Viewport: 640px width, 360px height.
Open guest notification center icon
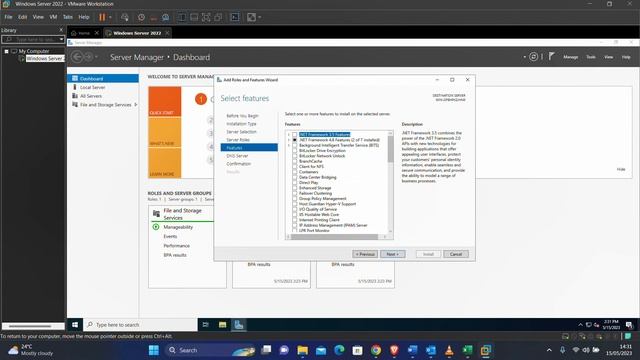629,325
